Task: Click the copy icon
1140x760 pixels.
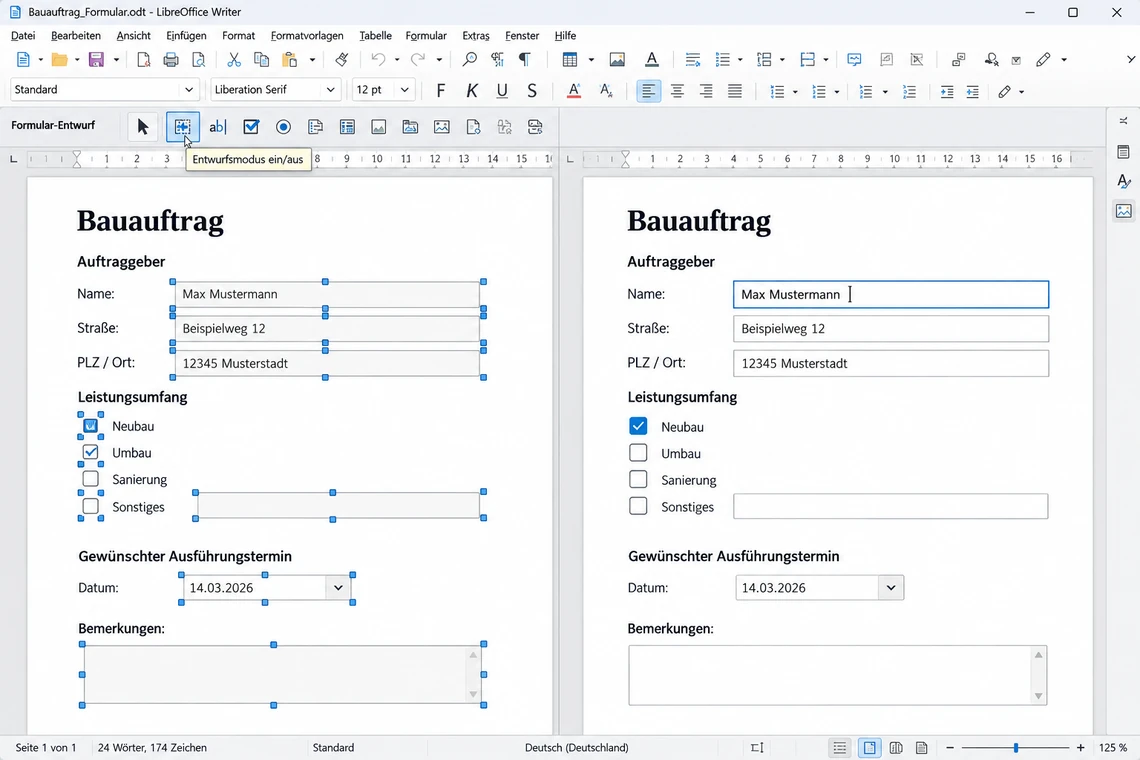Action: coord(261,60)
